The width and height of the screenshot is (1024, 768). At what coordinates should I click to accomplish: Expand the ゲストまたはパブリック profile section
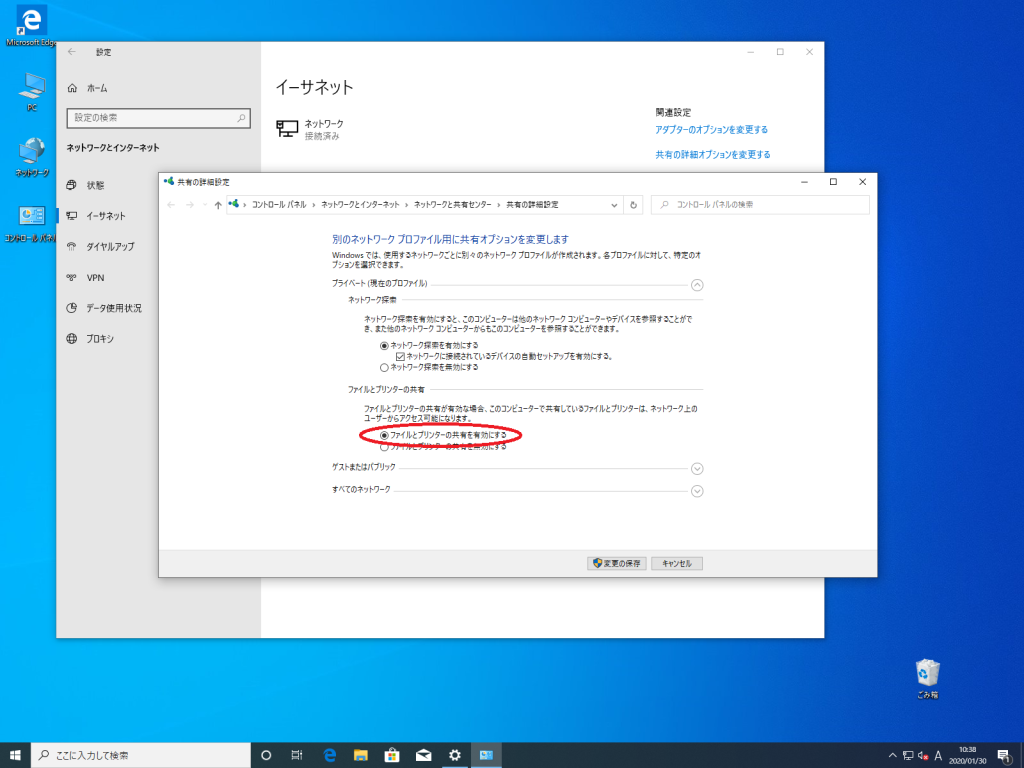point(697,468)
